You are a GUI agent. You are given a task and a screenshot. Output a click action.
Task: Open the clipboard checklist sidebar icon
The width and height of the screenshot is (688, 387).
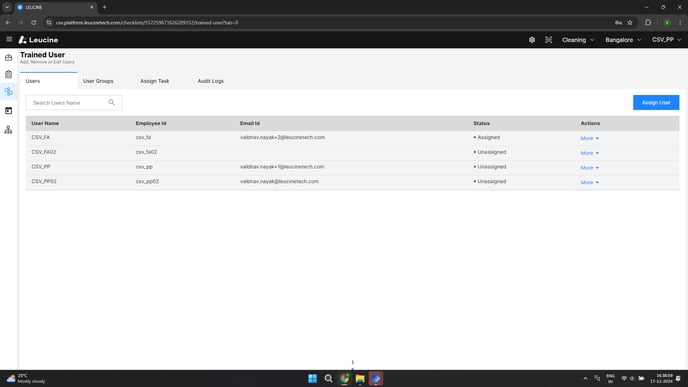click(x=8, y=75)
